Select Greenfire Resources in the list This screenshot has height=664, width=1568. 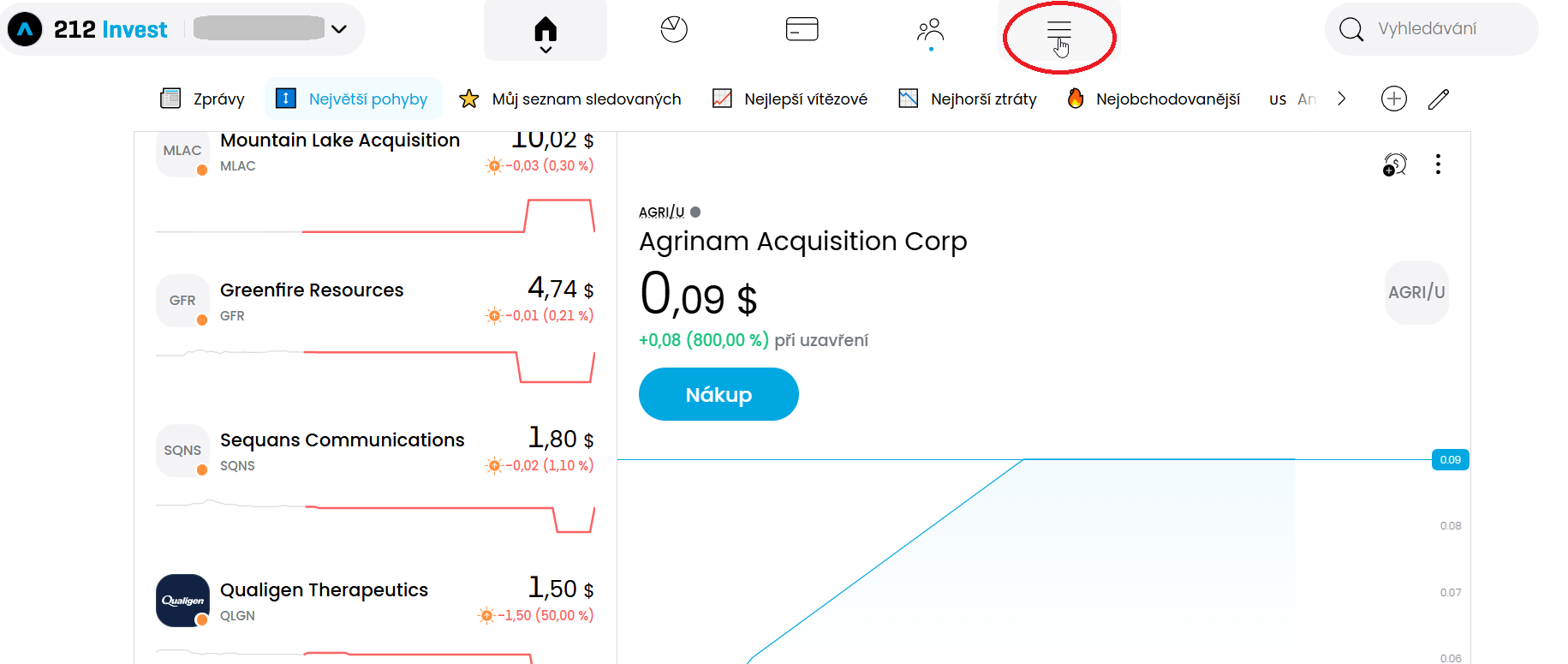click(x=312, y=290)
